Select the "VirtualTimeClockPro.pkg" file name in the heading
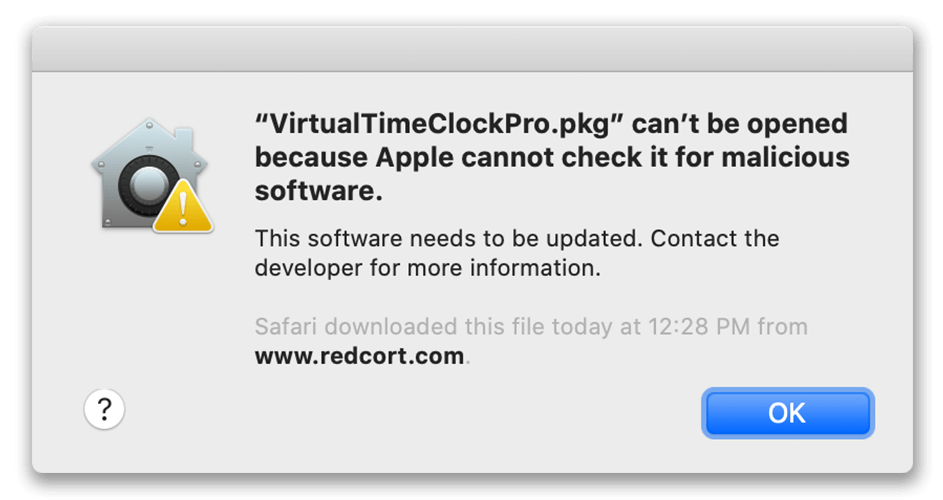 [439, 124]
